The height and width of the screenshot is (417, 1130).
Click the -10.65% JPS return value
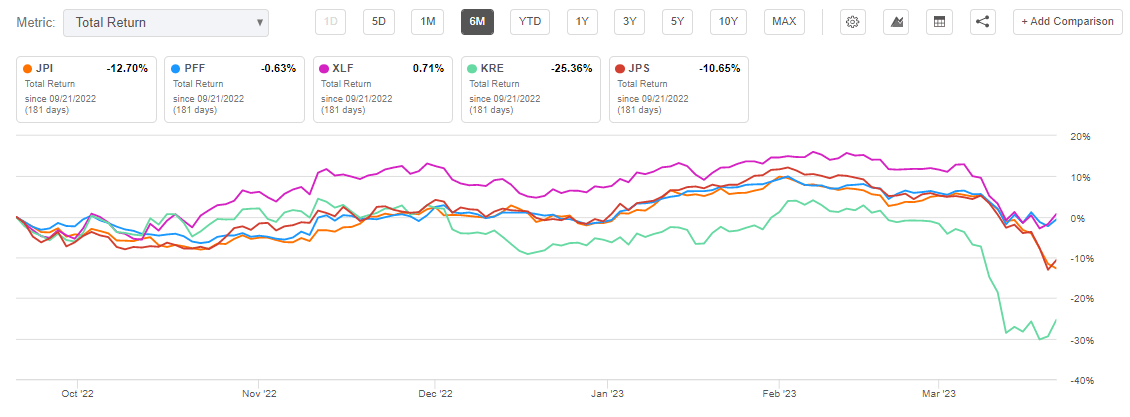(720, 69)
